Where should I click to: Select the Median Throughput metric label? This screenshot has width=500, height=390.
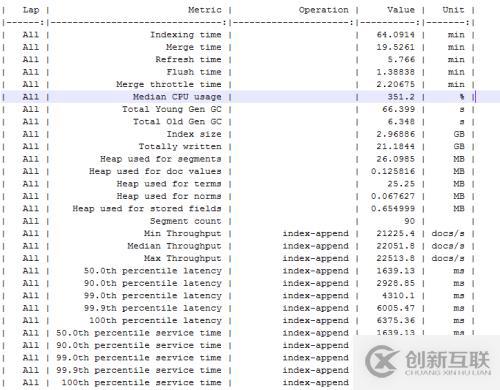[x=174, y=246]
